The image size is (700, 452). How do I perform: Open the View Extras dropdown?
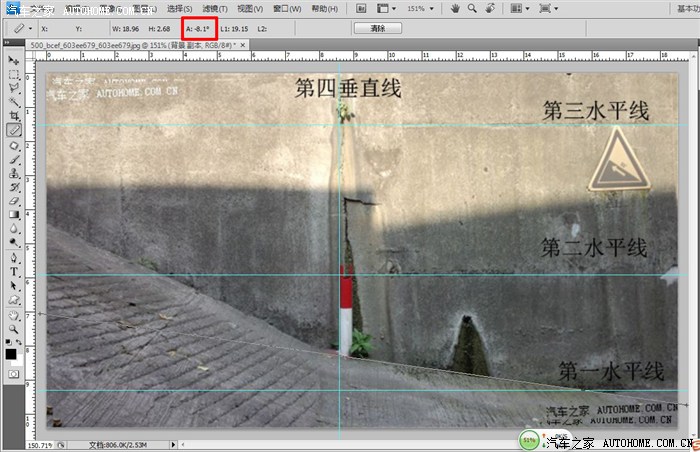click(386, 8)
